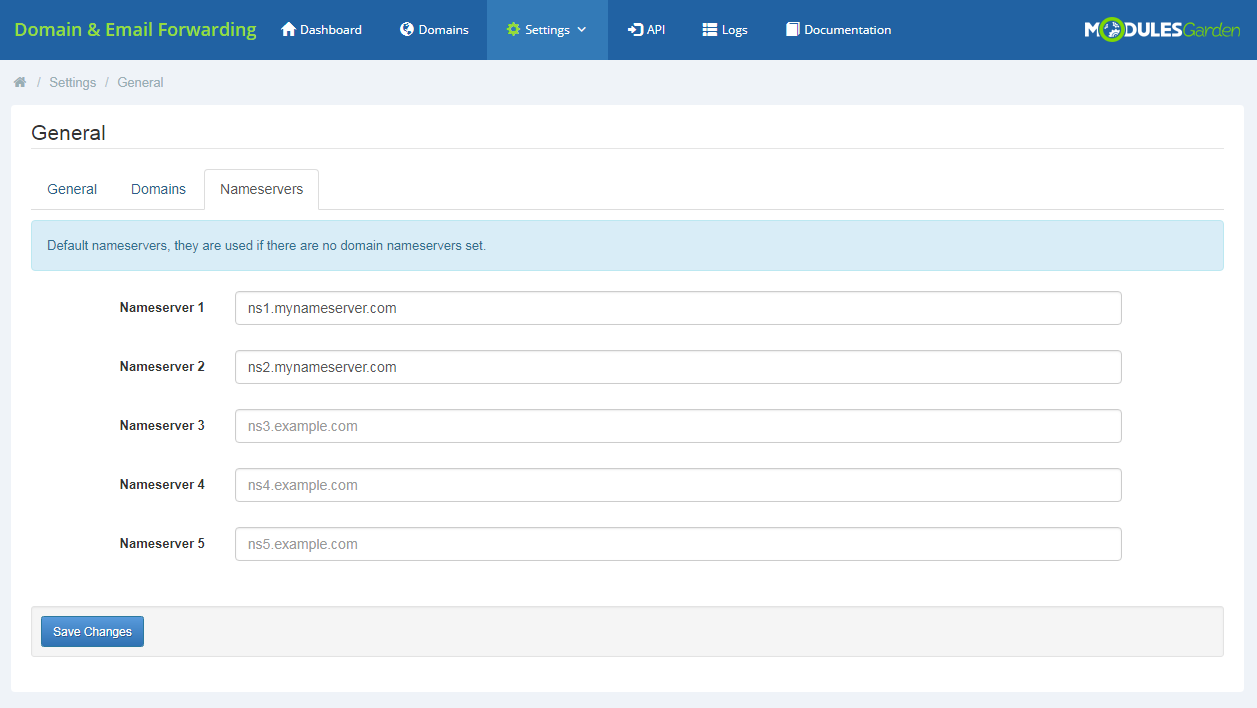This screenshot has height=708, width=1257.
Task: Switch to the General tab
Action: 71,189
